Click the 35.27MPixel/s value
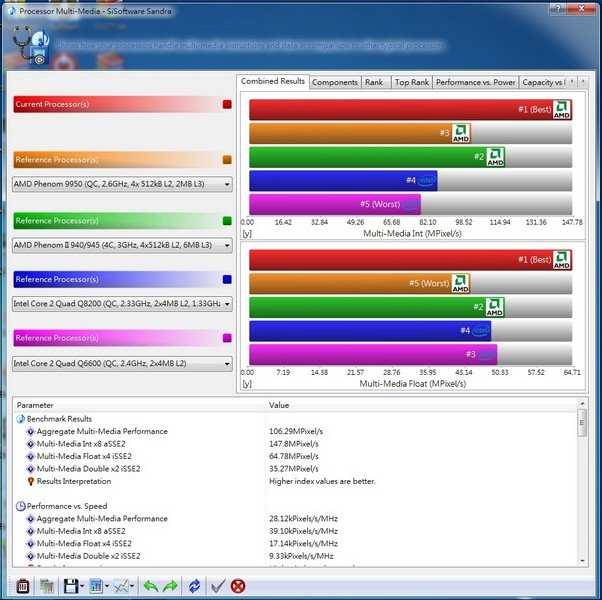This screenshot has height=600, width=602. 294,469
